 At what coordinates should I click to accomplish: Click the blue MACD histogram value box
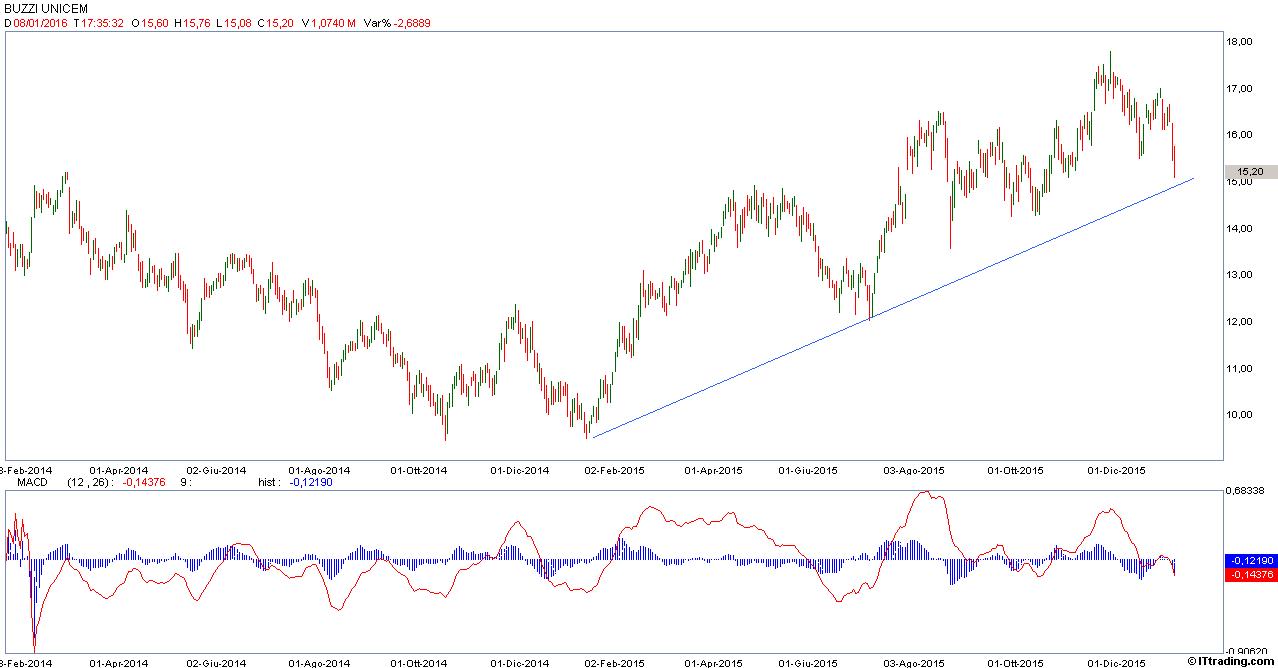pos(1251,561)
